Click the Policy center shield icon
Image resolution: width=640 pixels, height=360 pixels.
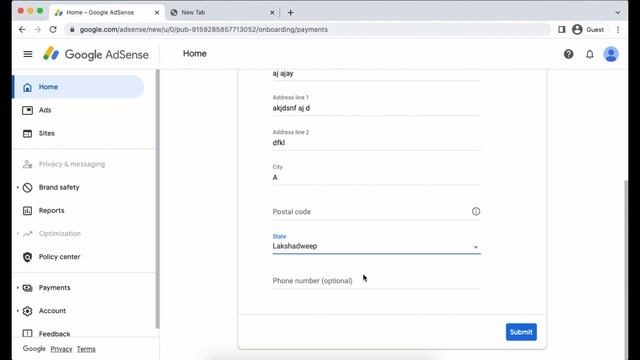[27, 257]
